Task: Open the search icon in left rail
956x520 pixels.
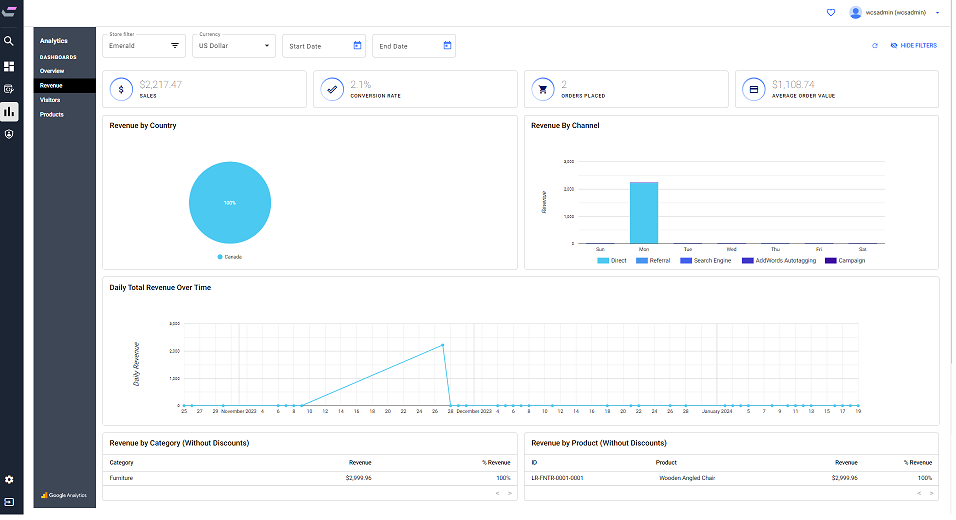Action: pyautogui.click(x=9, y=41)
